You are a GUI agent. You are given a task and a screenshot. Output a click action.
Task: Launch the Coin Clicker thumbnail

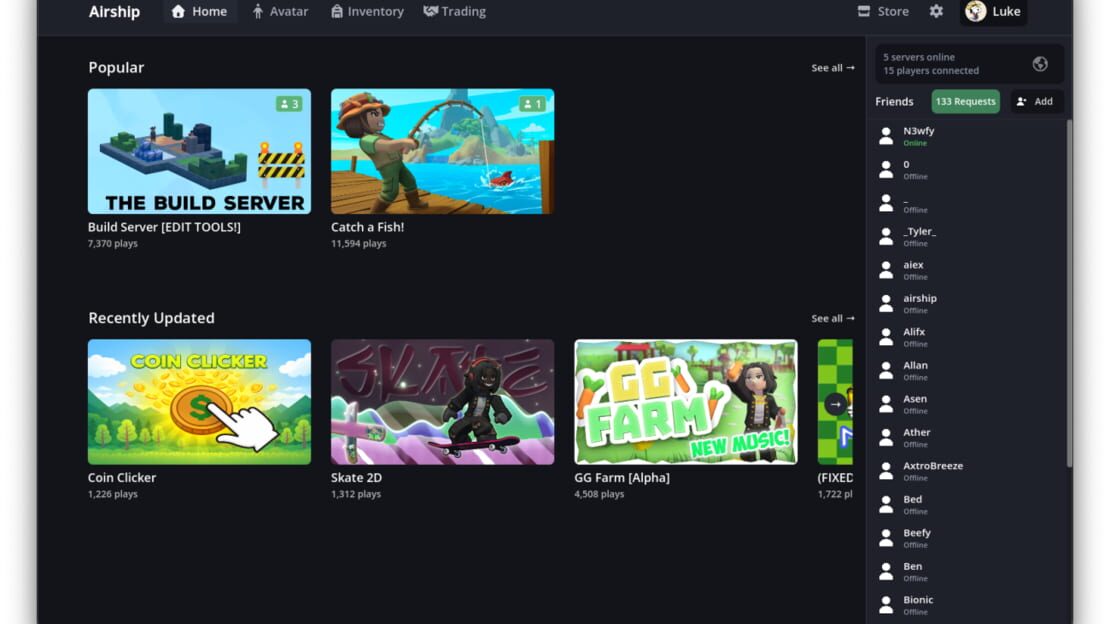[200, 402]
